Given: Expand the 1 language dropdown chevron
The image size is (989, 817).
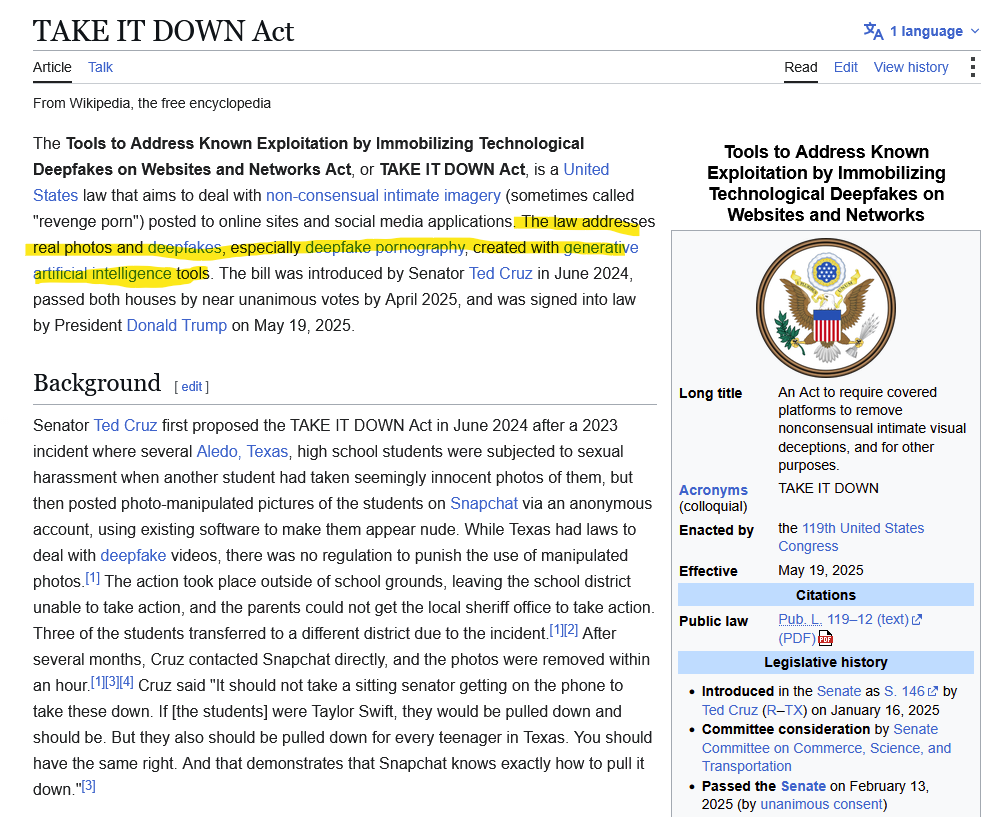Looking at the screenshot, I should point(975,31).
